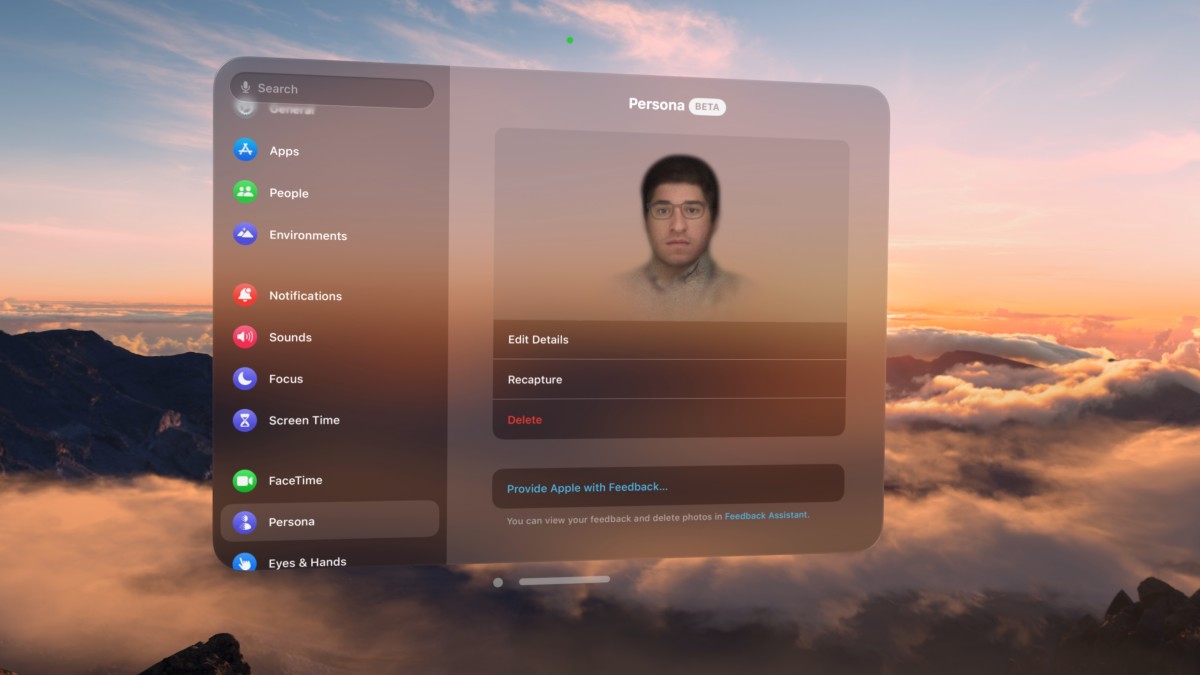Screen dimensions: 1200x675
Task: Select Notifications label in sidebar
Action: pos(305,296)
